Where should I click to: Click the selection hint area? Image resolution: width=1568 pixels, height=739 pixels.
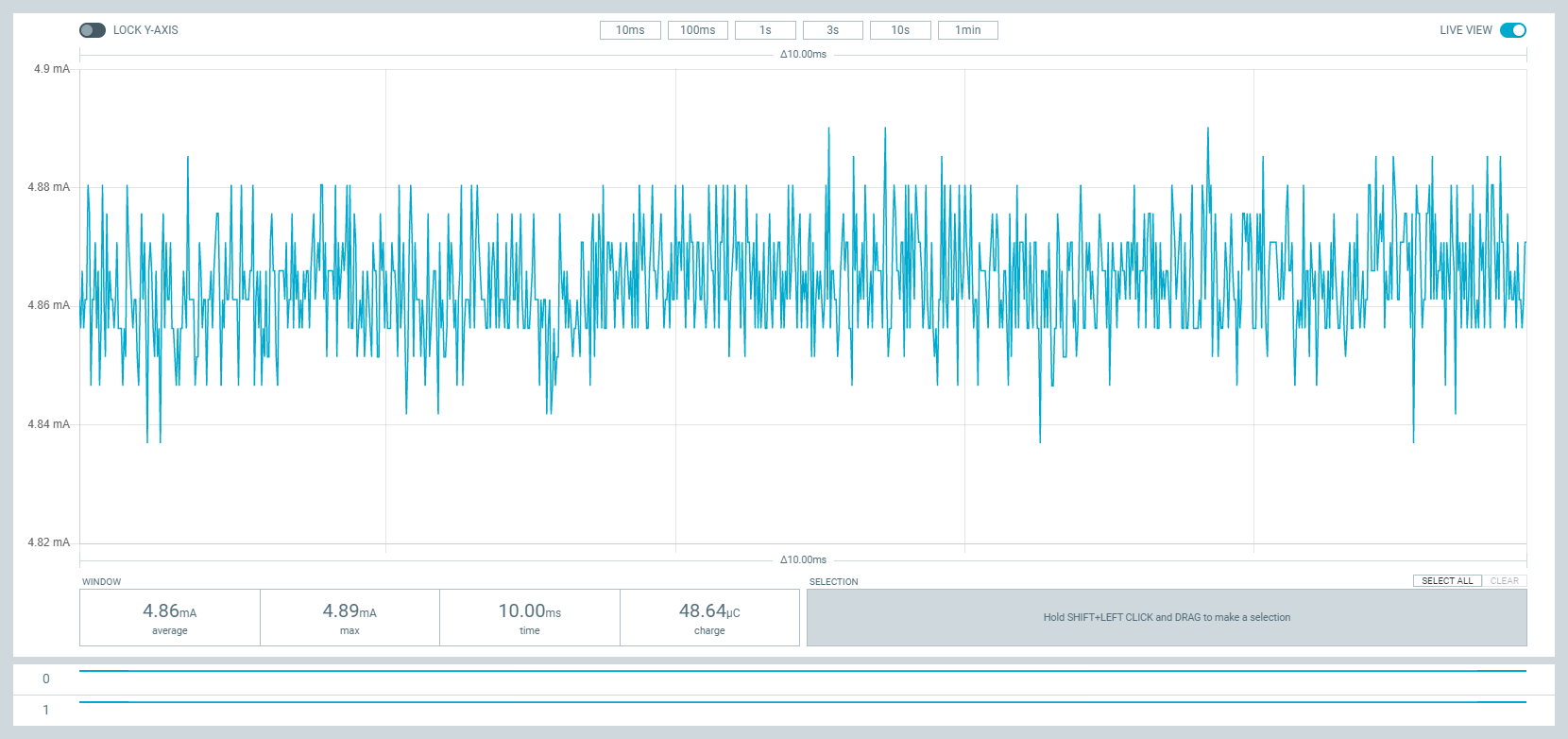(x=1167, y=618)
